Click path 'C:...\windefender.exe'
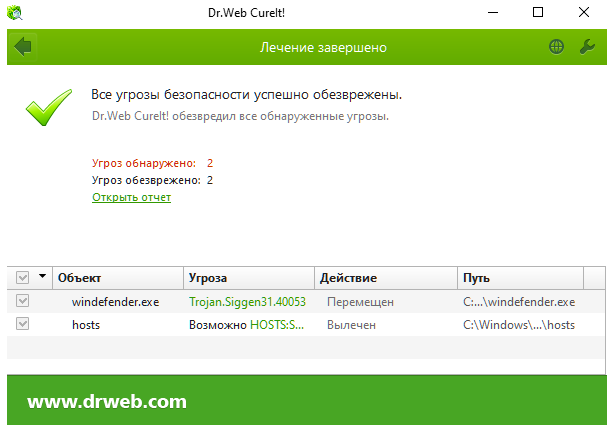The width and height of the screenshot is (607, 425). tap(519, 302)
